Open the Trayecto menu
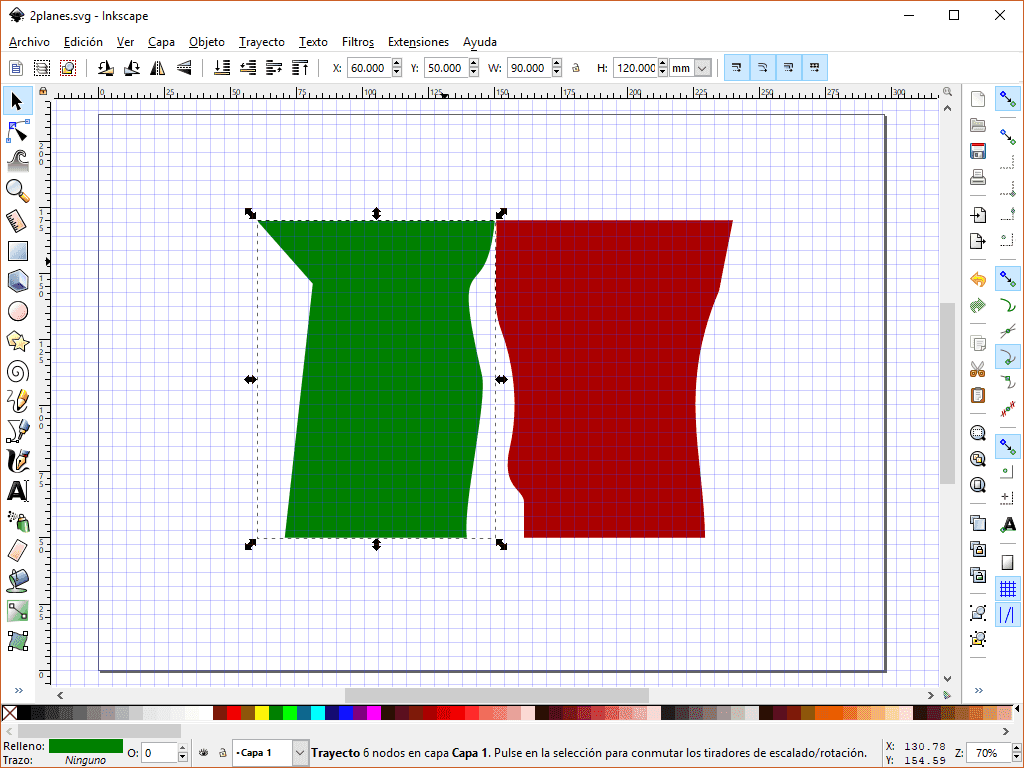The width and height of the screenshot is (1024, 768). click(x=261, y=42)
